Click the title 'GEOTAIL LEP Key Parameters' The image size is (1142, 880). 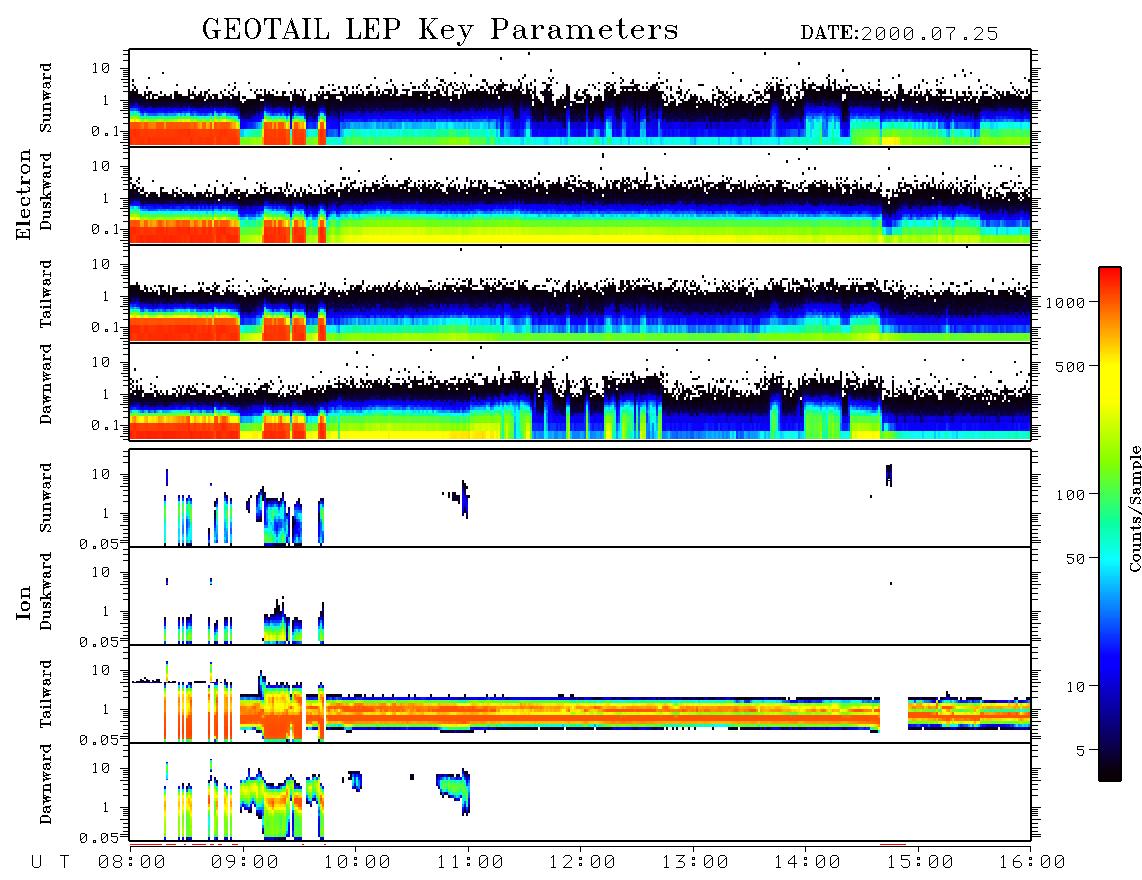pyautogui.click(x=440, y=31)
